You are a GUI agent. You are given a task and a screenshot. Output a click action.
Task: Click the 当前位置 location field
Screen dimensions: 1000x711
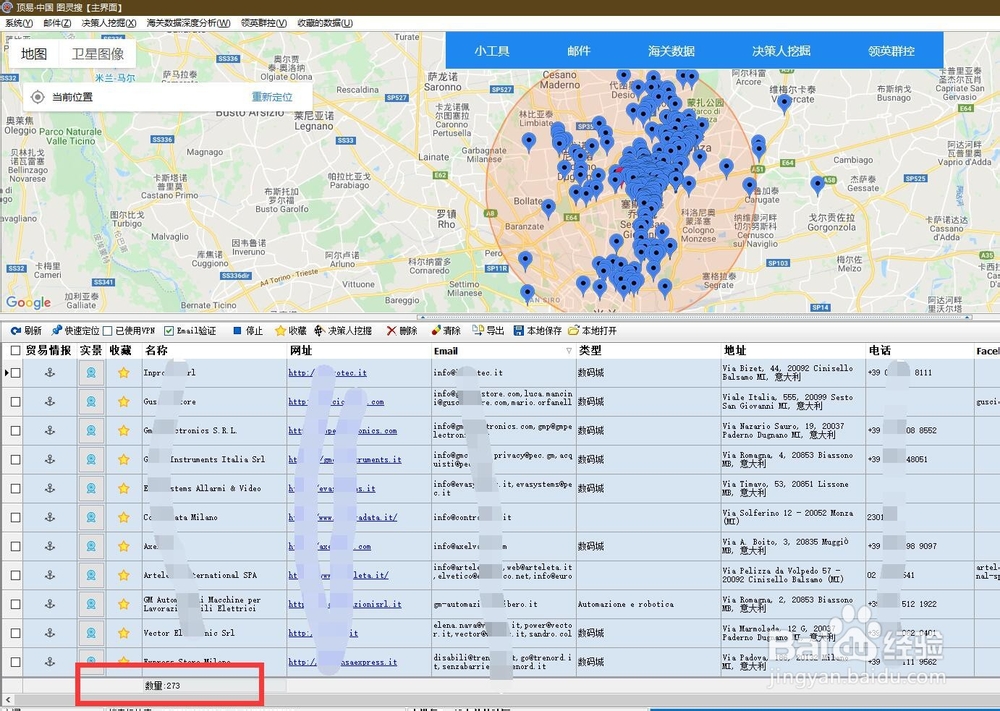click(x=167, y=97)
